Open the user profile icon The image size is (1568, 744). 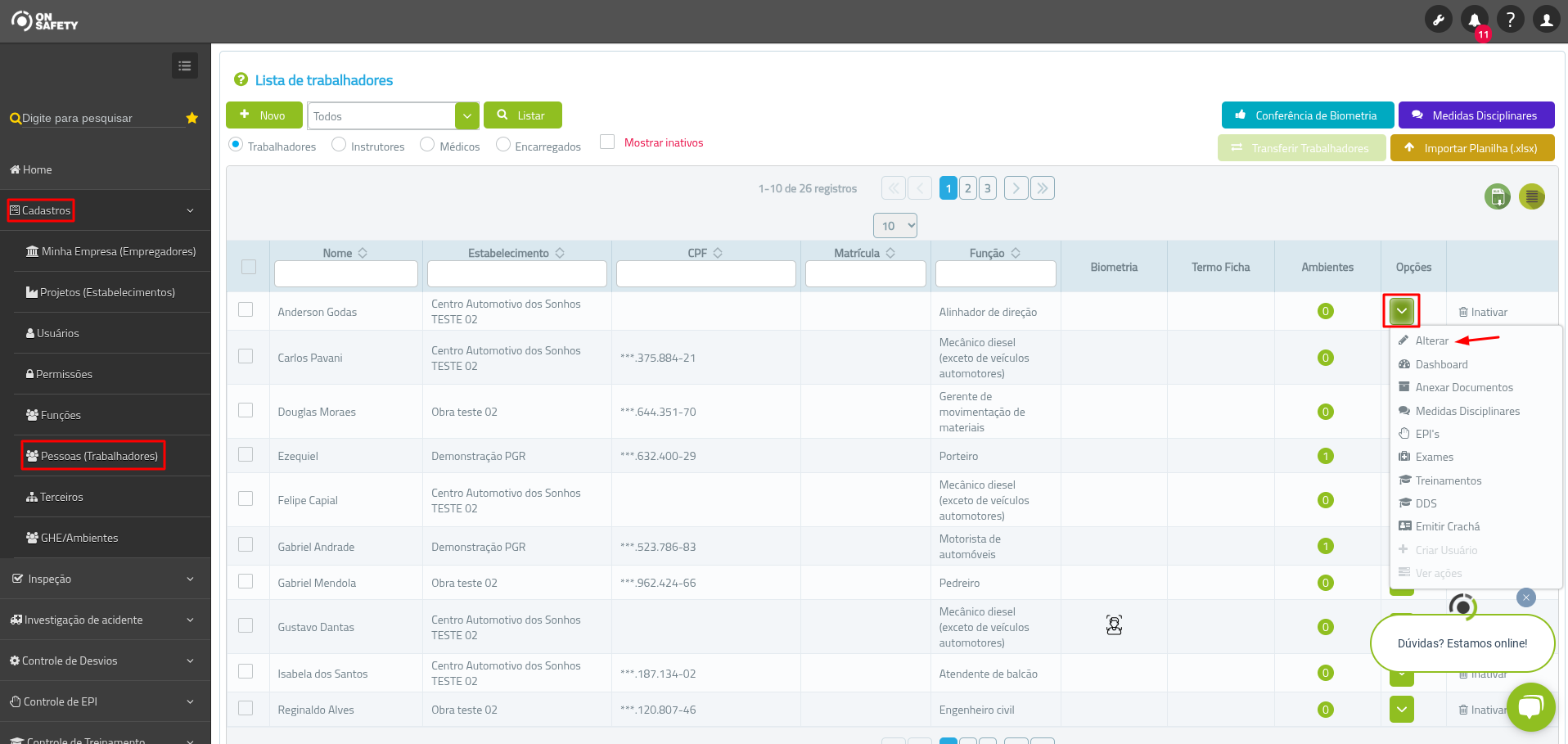click(1547, 20)
